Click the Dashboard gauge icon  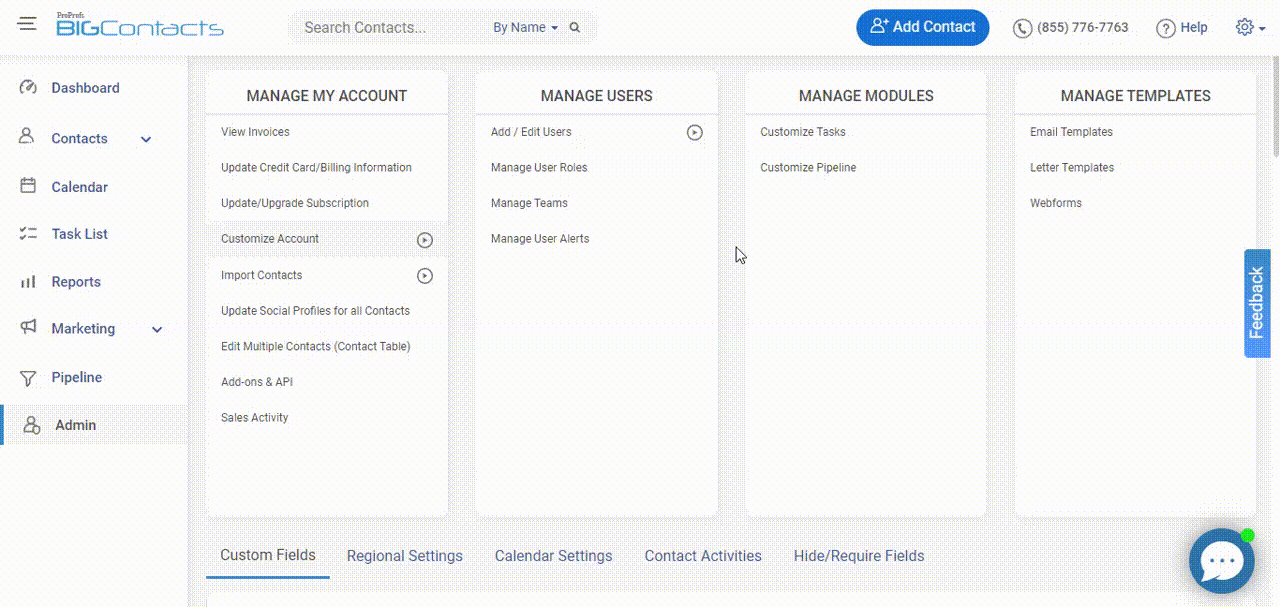pyautogui.click(x=28, y=88)
